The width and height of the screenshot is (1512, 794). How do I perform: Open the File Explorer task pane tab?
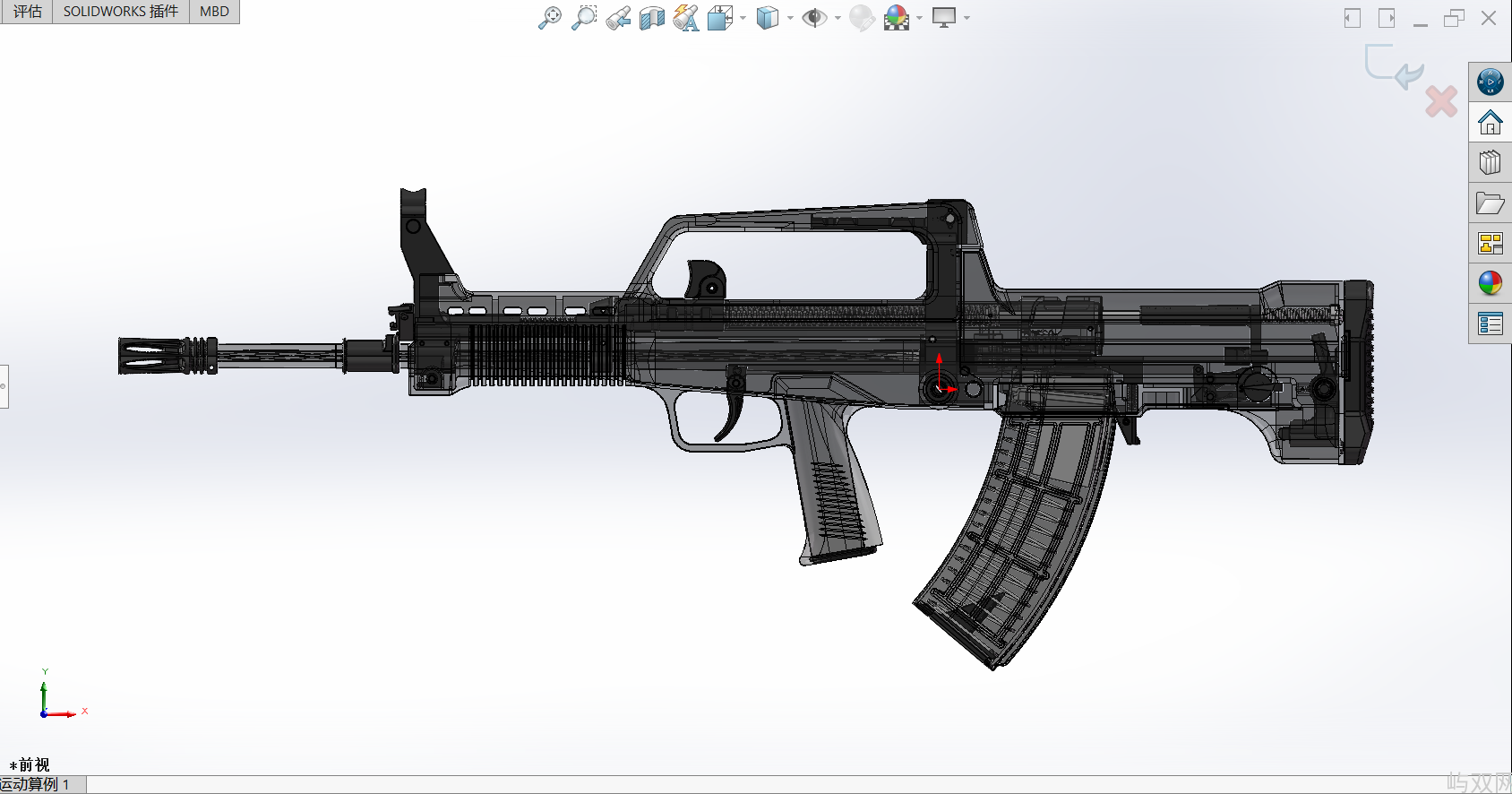tap(1491, 203)
